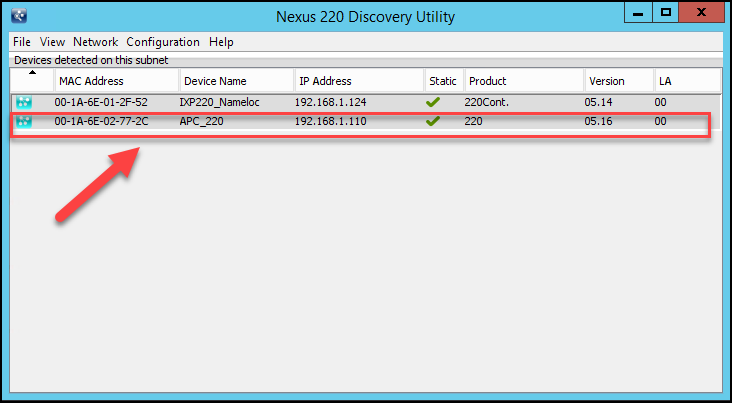Click version value 05.16

[598, 122]
